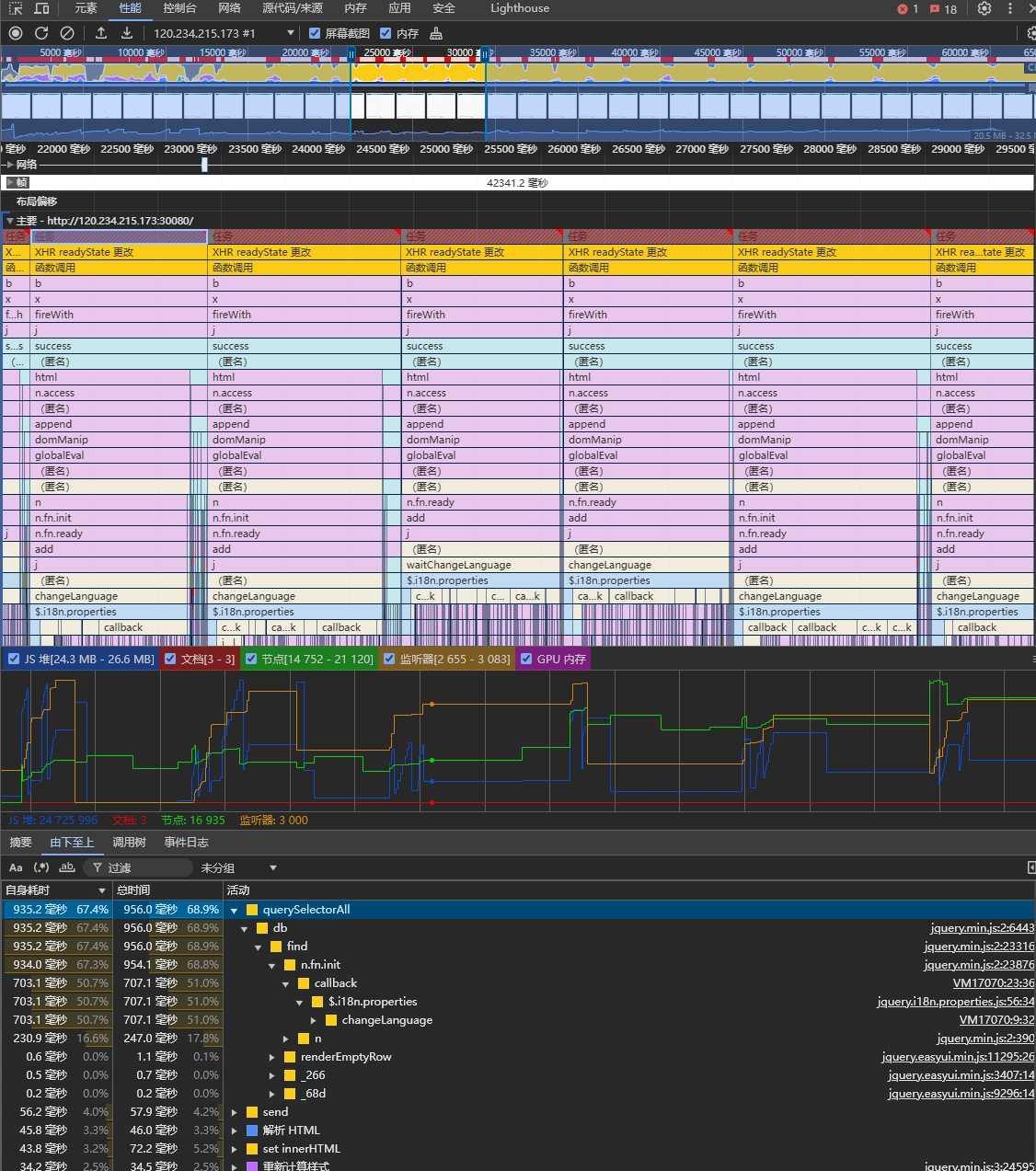This screenshot has height=1171, width=1036.
Task: Click the reload and record icon
Action: [41, 33]
